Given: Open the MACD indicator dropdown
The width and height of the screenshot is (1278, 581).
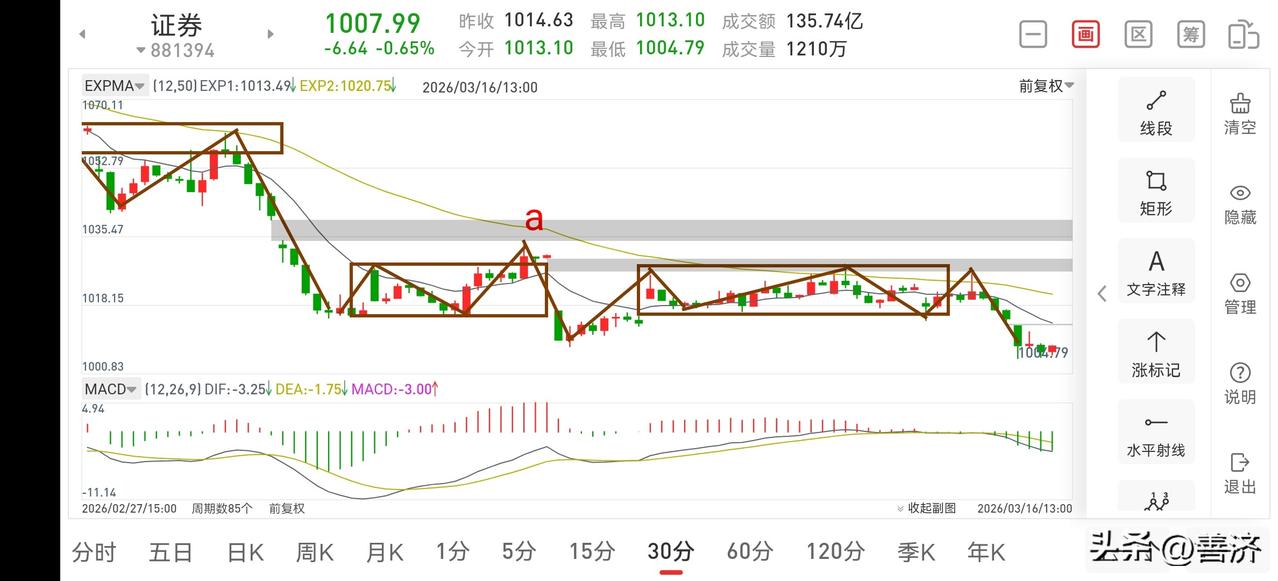Looking at the screenshot, I should tap(111, 388).
